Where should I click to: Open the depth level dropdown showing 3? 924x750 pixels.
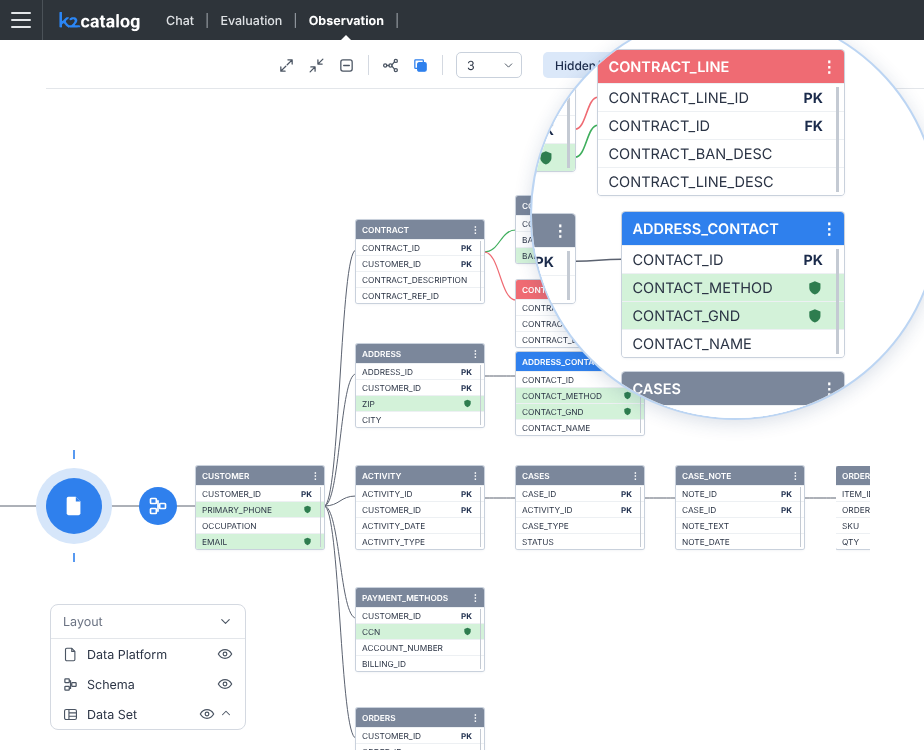(x=489, y=65)
